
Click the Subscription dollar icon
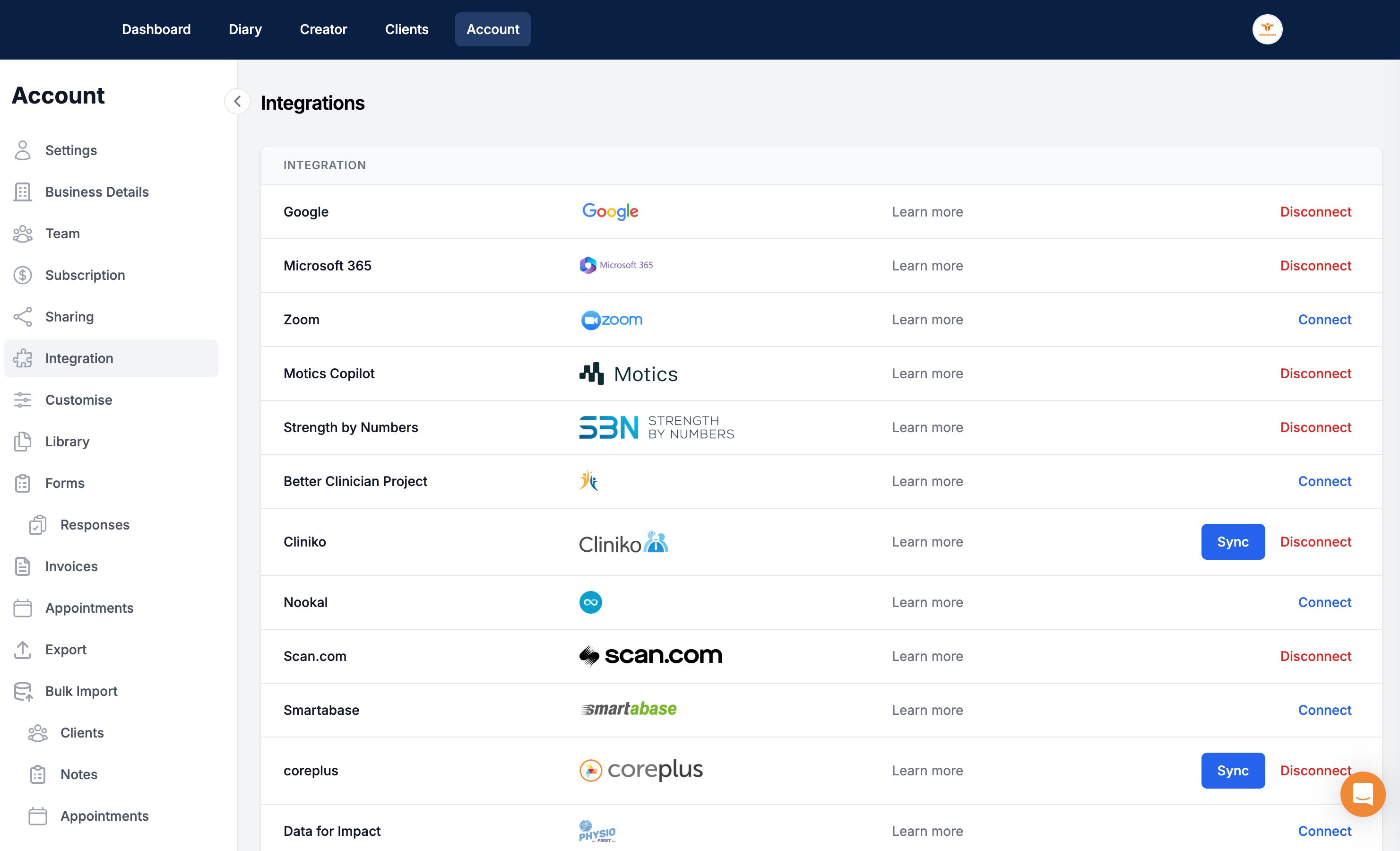[x=23, y=275]
